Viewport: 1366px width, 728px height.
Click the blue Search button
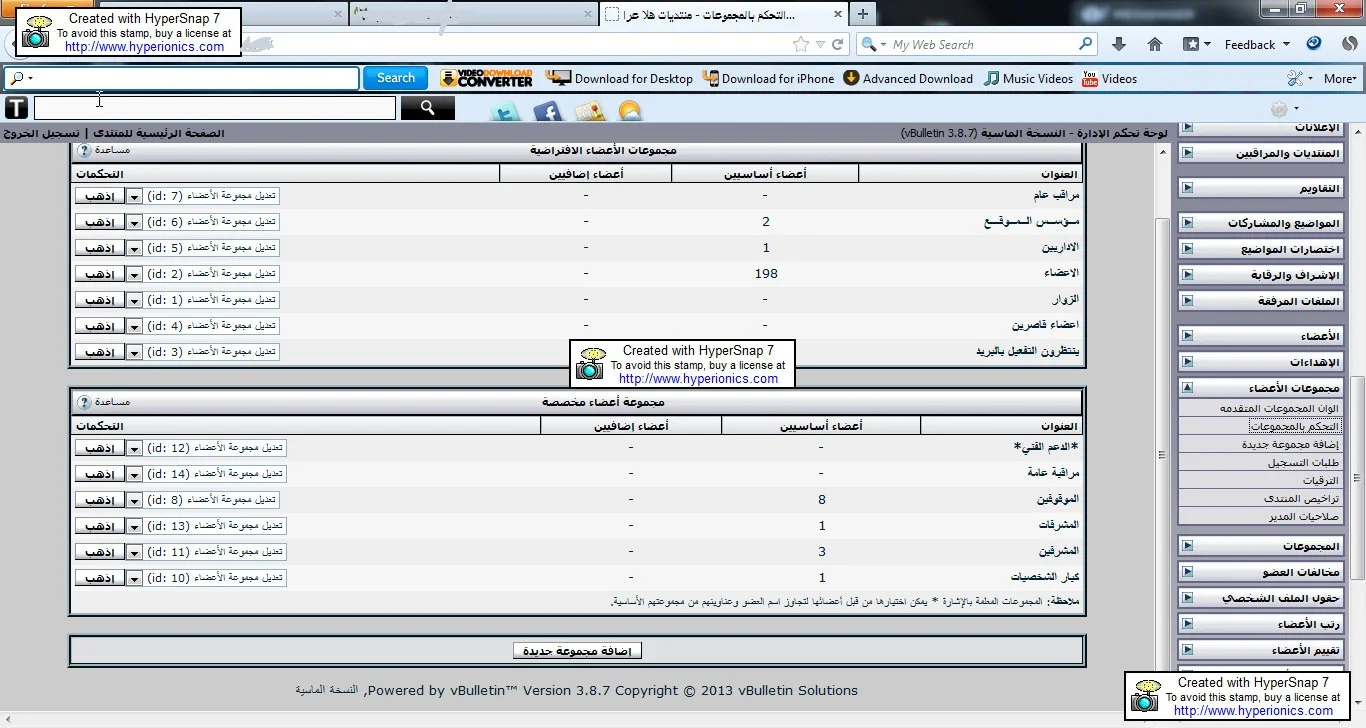pos(395,78)
